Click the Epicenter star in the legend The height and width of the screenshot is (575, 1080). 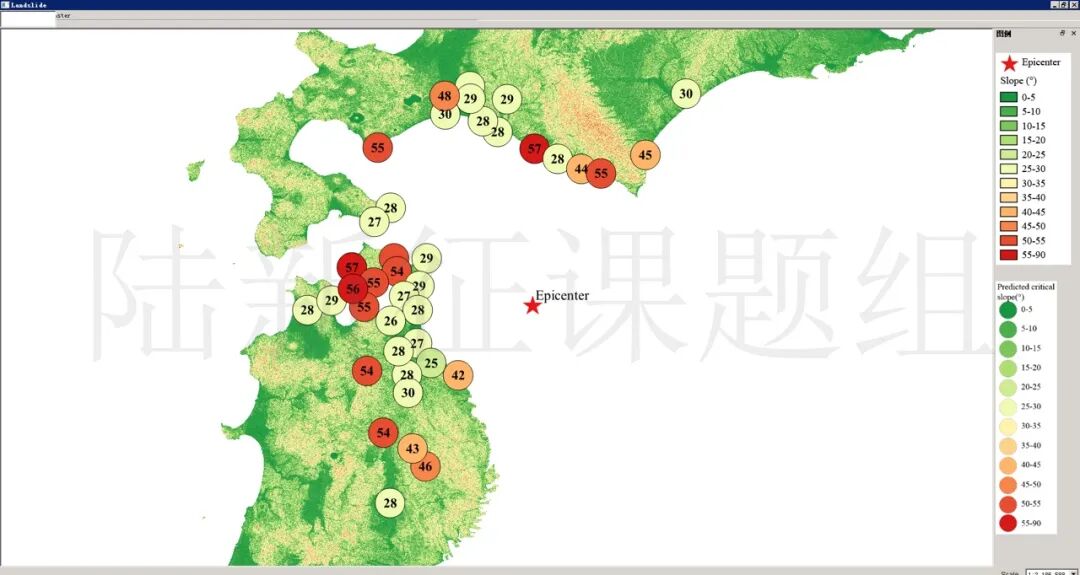tap(1009, 63)
